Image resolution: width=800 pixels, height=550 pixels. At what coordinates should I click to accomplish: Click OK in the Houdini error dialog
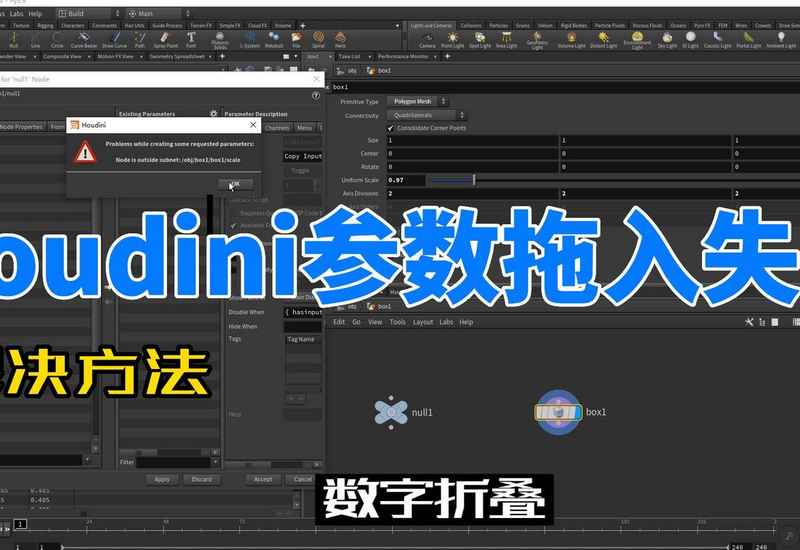click(234, 184)
